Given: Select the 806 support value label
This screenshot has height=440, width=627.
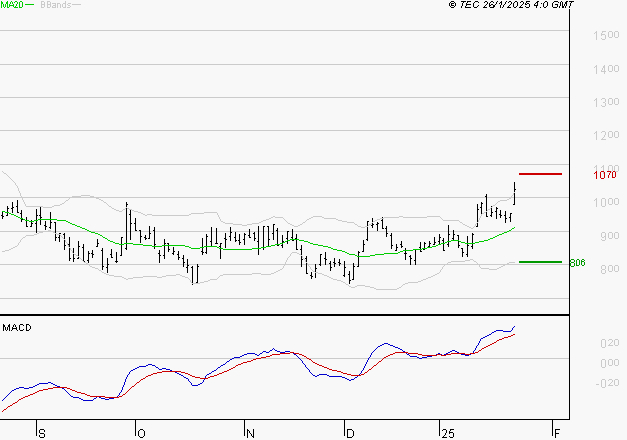Looking at the screenshot, I should pyautogui.click(x=576, y=264).
